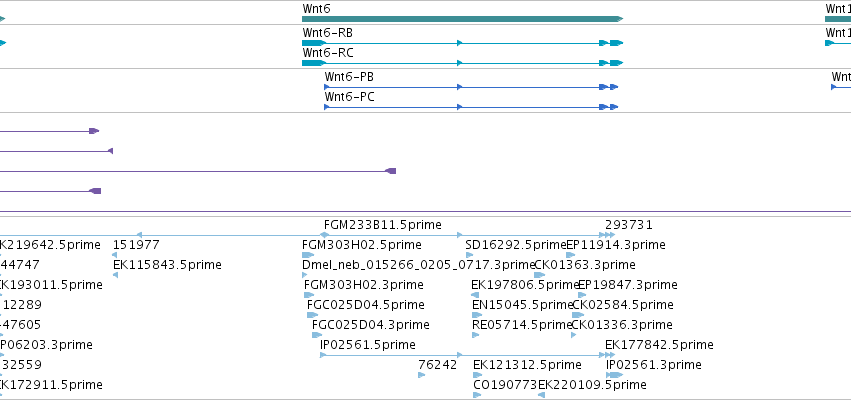Click the FGC025D04.3prime label

point(371,325)
